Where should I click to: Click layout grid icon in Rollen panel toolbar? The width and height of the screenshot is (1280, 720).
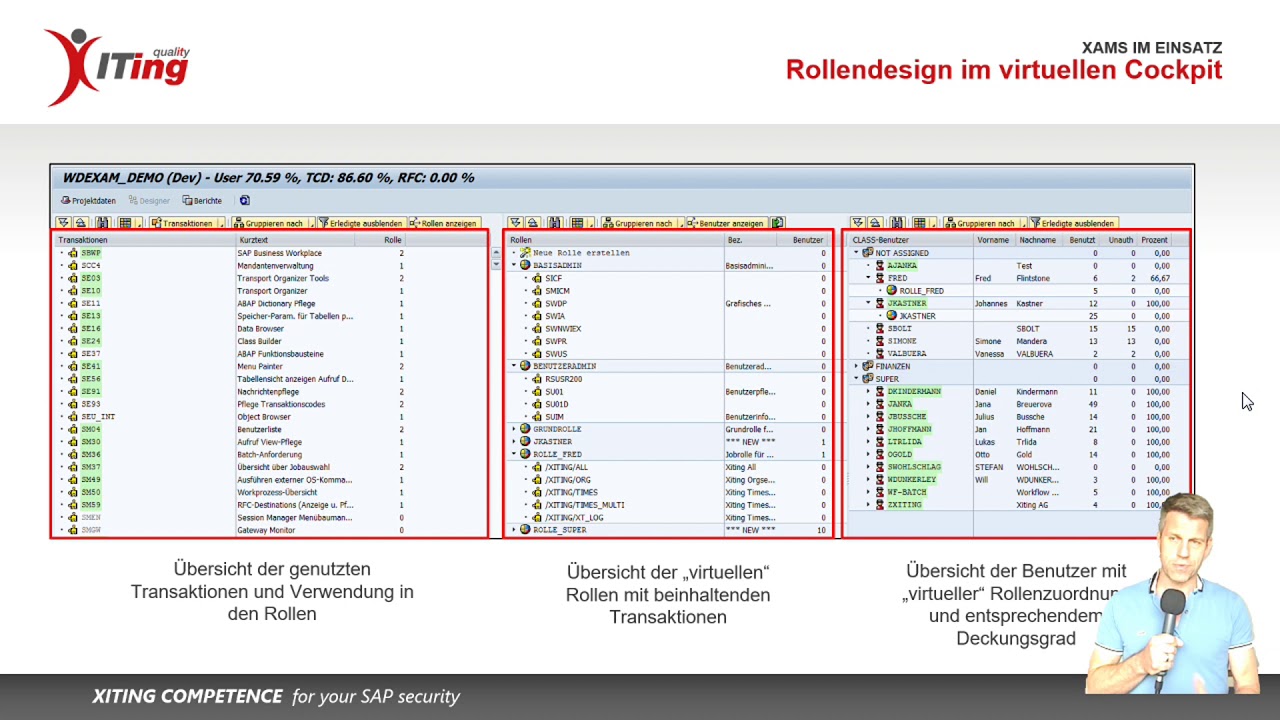pos(577,223)
